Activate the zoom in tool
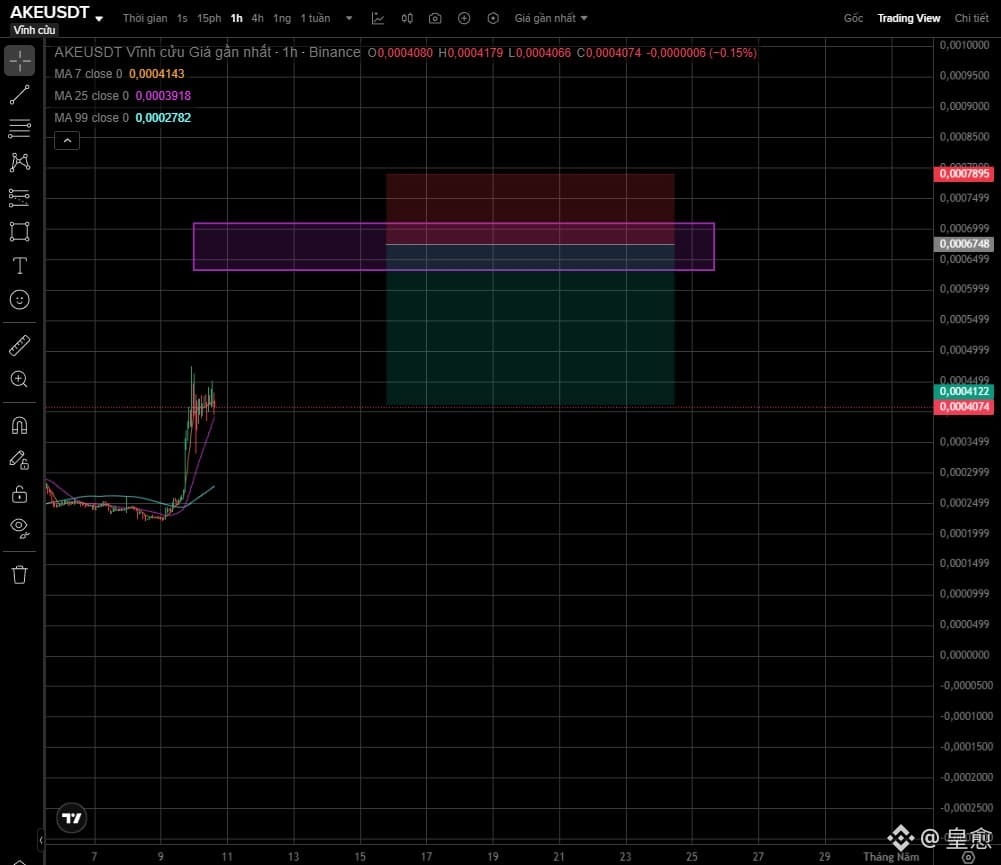1001x865 pixels. (x=20, y=379)
